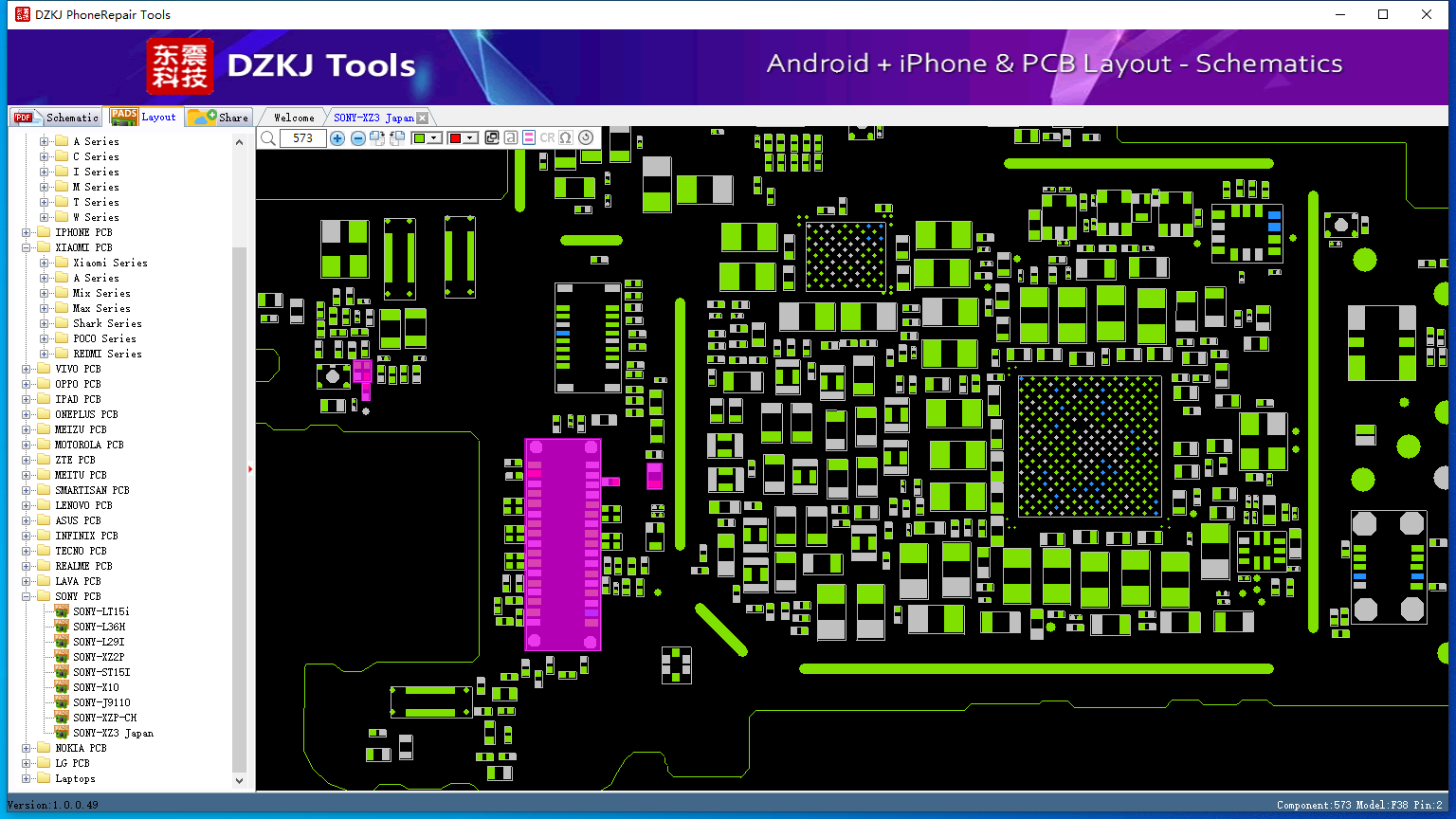Expand the Xiaomi Series node
Image resolution: width=1456 pixels, height=819 pixels.
tap(45, 263)
